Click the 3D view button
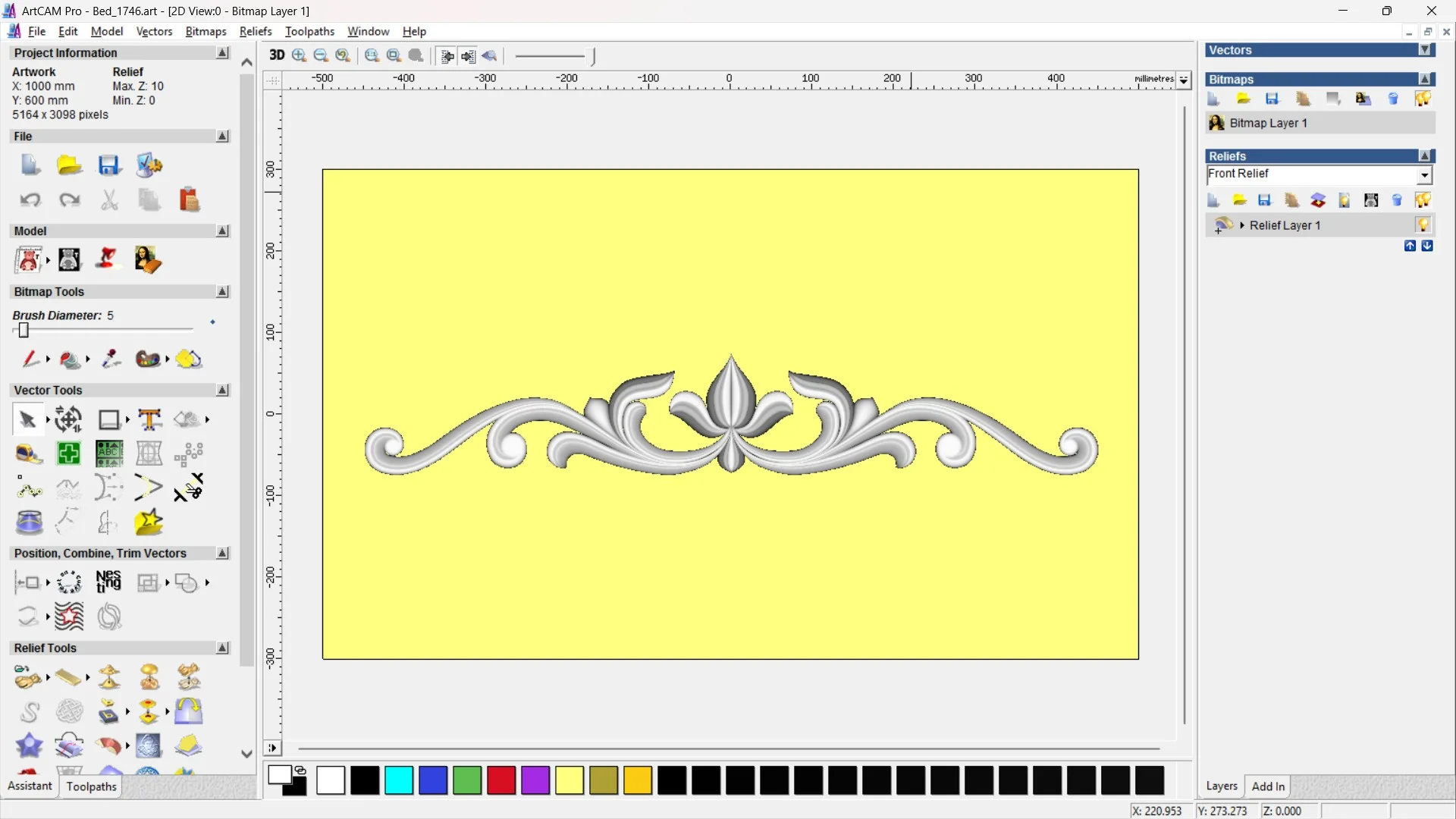 pos(277,55)
